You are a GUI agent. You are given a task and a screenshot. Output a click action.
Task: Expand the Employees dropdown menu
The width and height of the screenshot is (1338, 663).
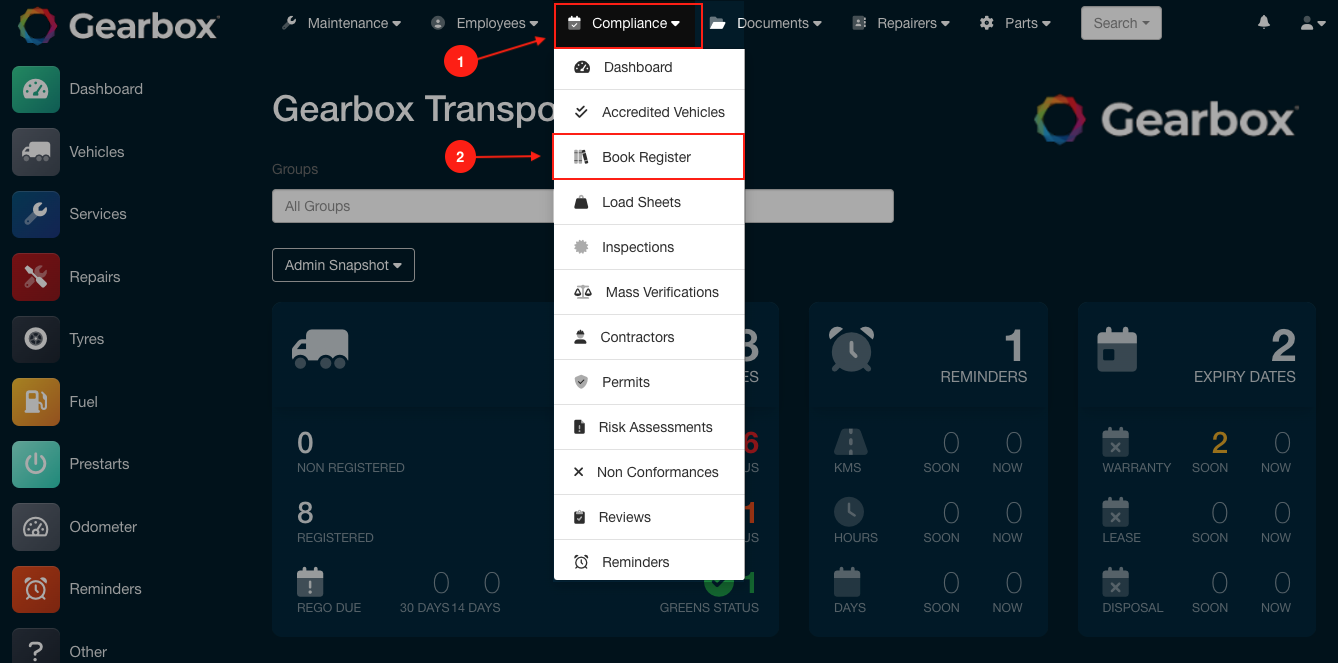pyautogui.click(x=484, y=23)
